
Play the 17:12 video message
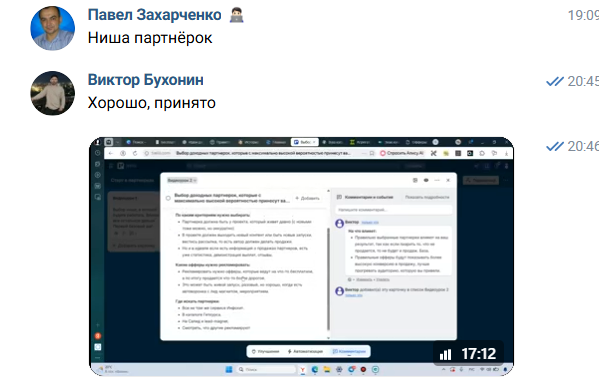tap(301, 256)
